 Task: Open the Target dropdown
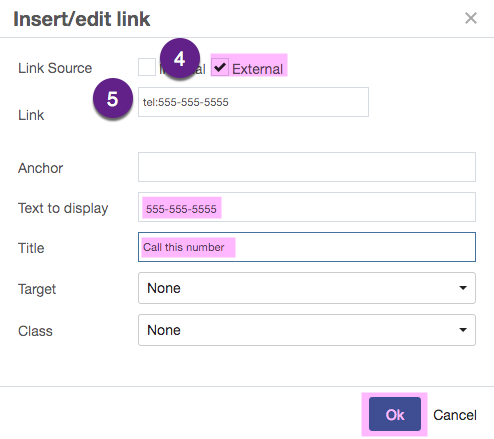pyautogui.click(x=307, y=288)
